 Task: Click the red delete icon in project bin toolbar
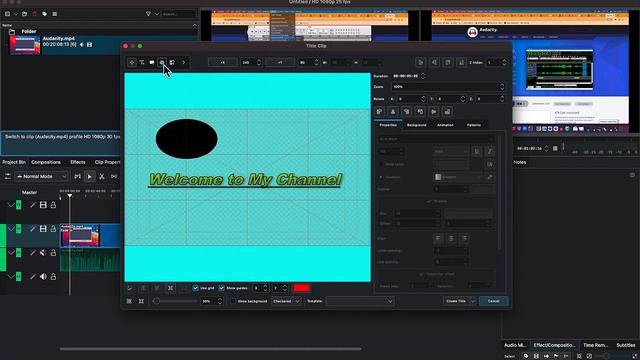click(34, 14)
